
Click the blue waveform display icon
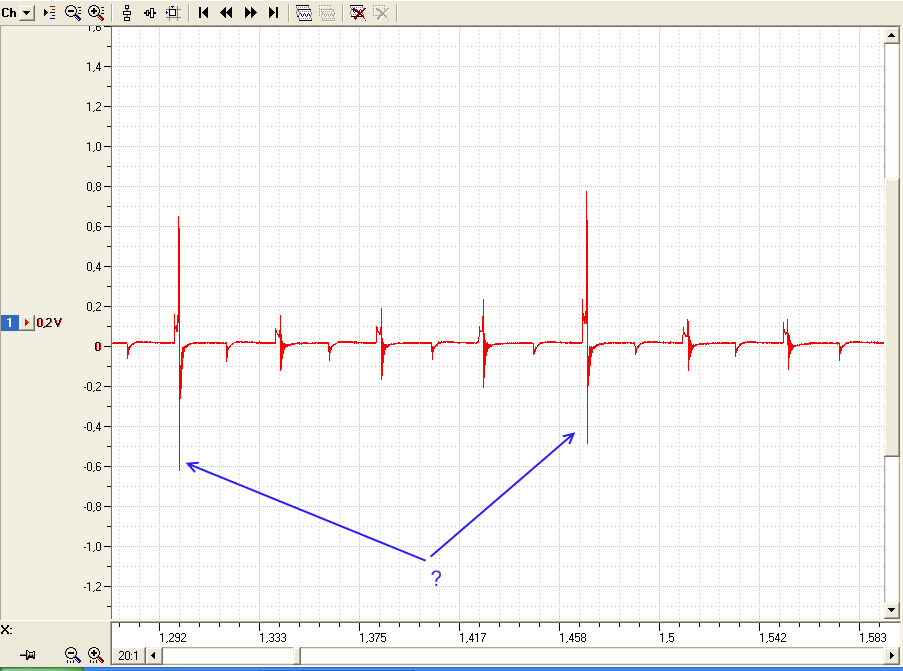click(x=304, y=13)
